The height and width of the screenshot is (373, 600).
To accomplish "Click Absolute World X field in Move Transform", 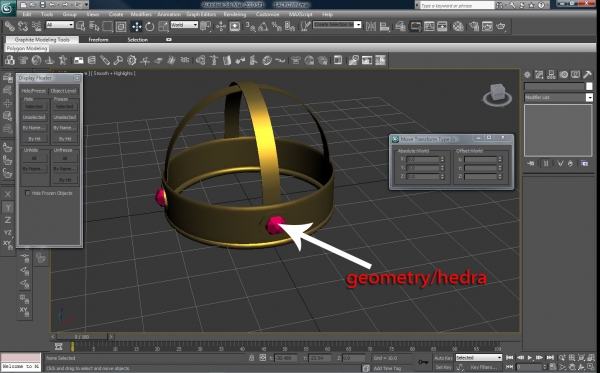I will 423,159.
